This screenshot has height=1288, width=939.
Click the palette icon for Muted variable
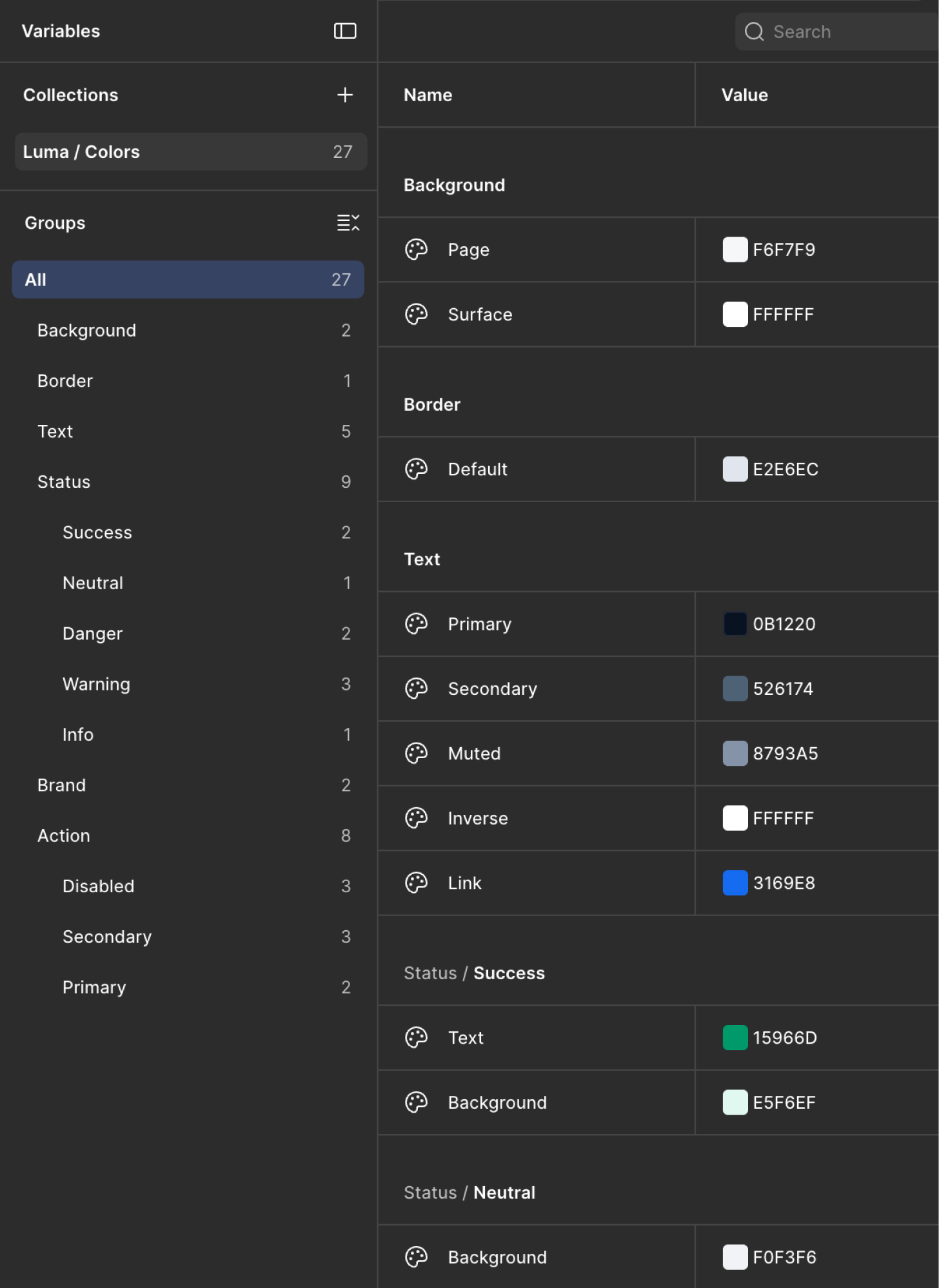[x=416, y=754]
